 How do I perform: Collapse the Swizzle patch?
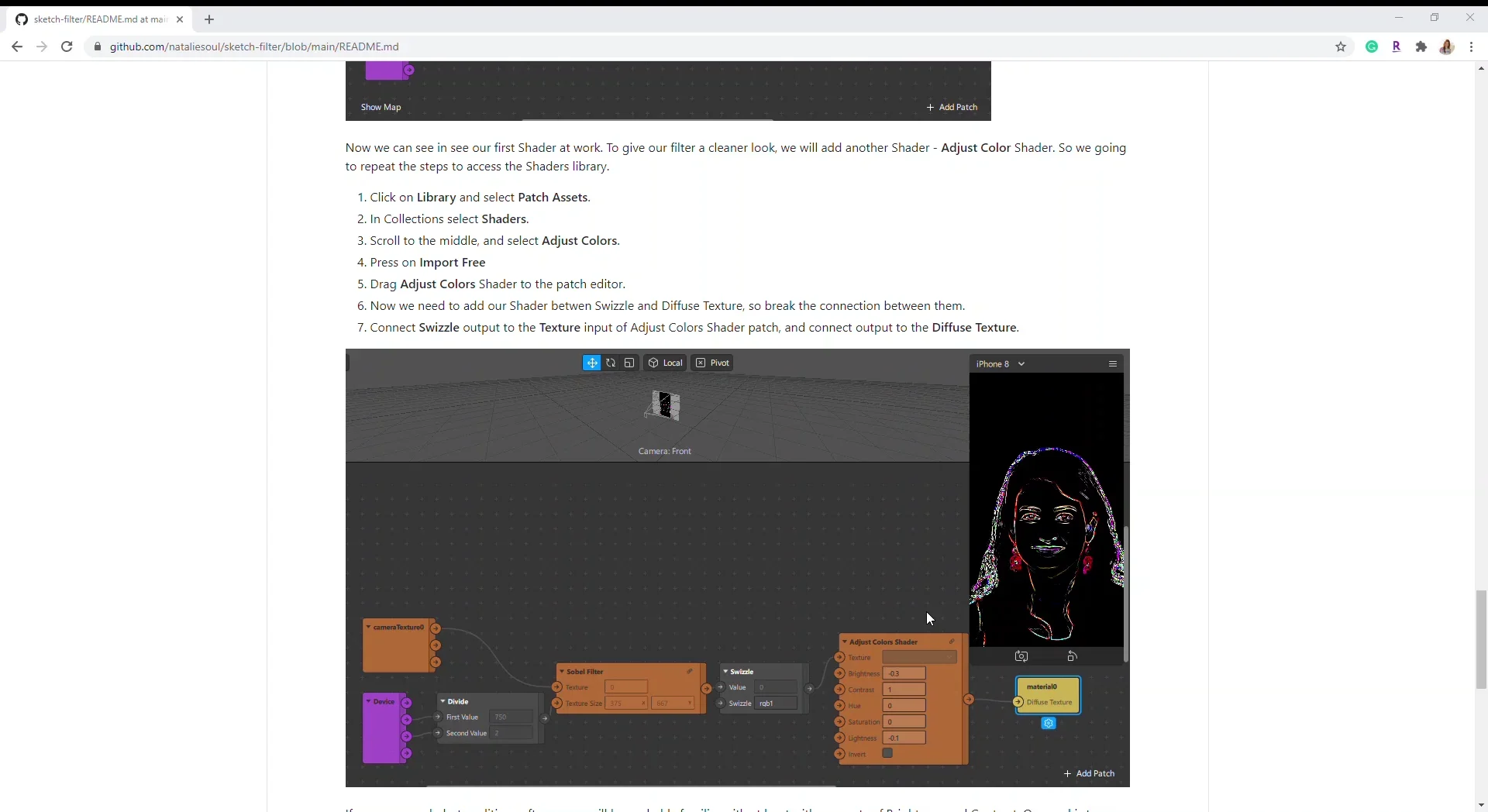pyautogui.click(x=725, y=672)
